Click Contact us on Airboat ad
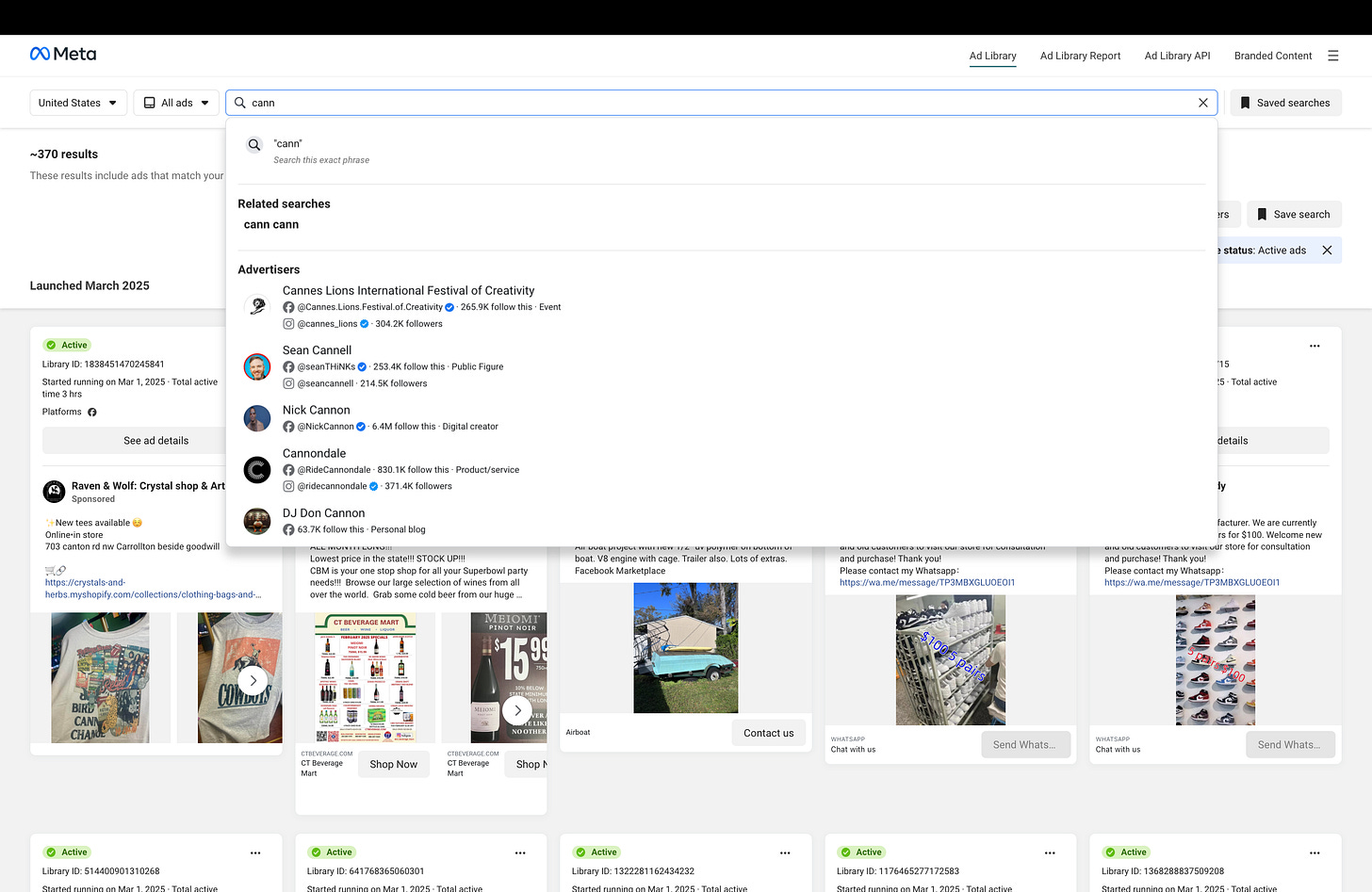The height and width of the screenshot is (892, 1372). (768, 733)
